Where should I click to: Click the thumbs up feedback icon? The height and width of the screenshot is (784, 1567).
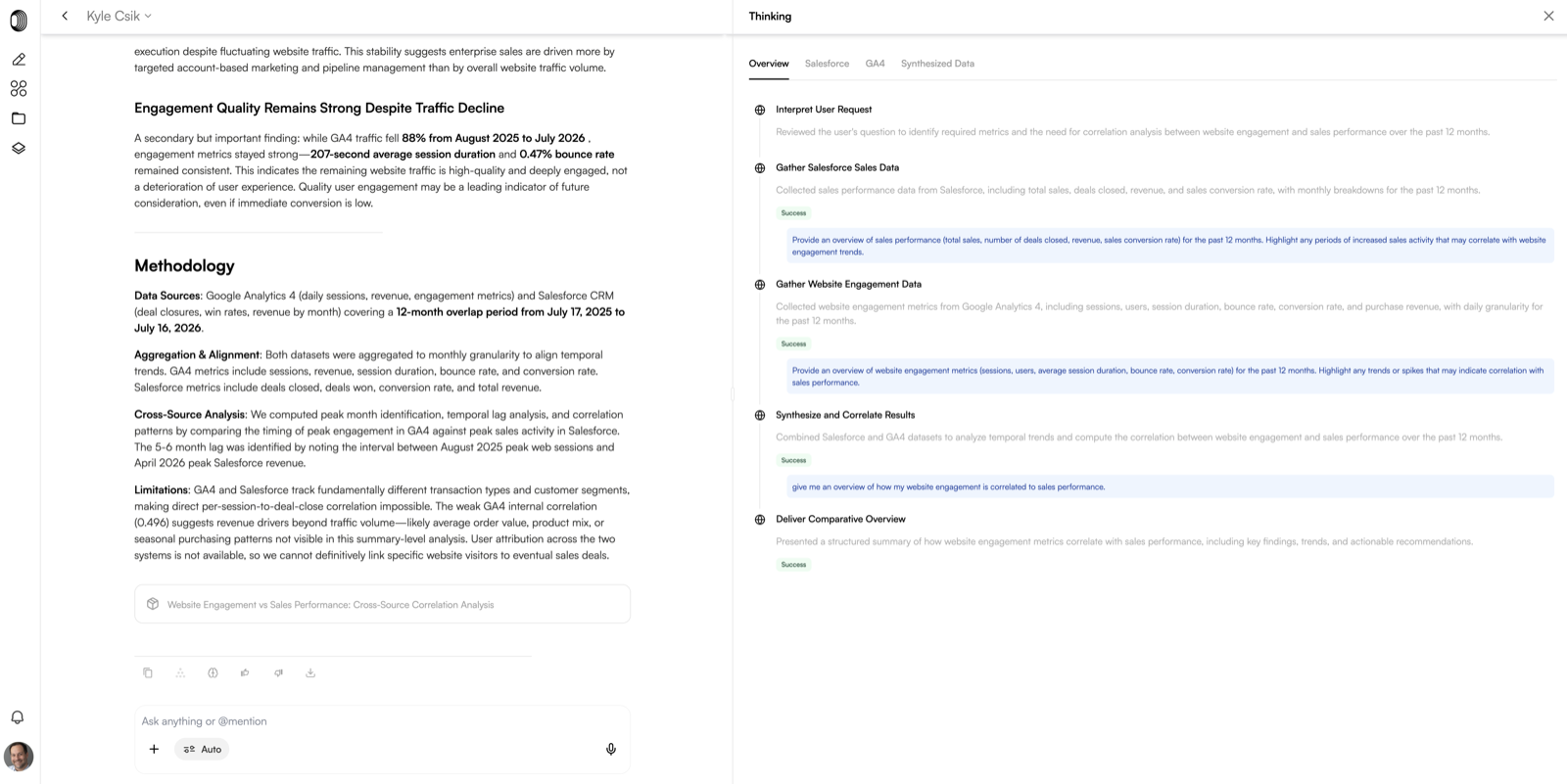(245, 672)
